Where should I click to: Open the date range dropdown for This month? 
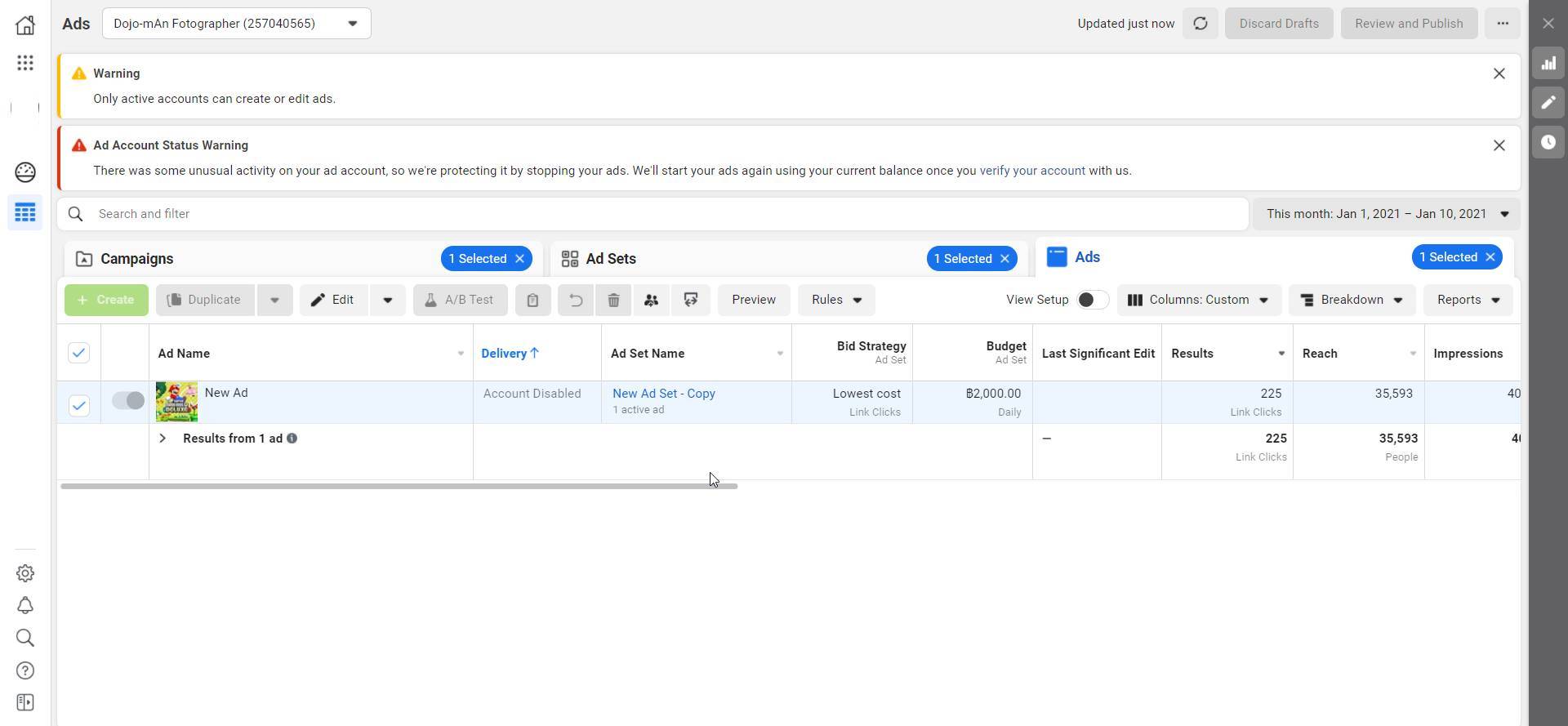[x=1386, y=214]
